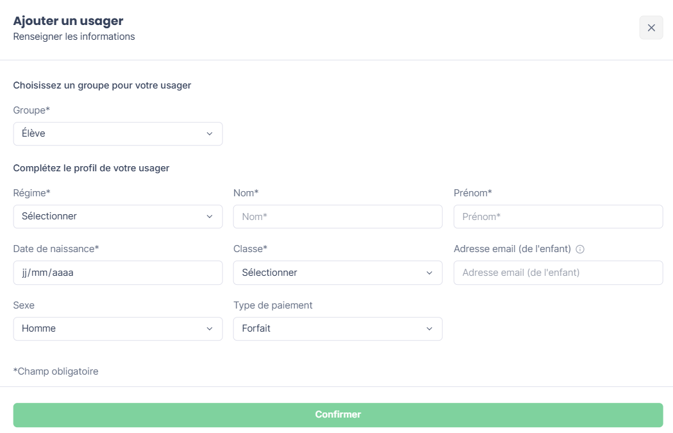673x433 pixels.
Task: Focus the Prénom text input field
Action: click(558, 217)
